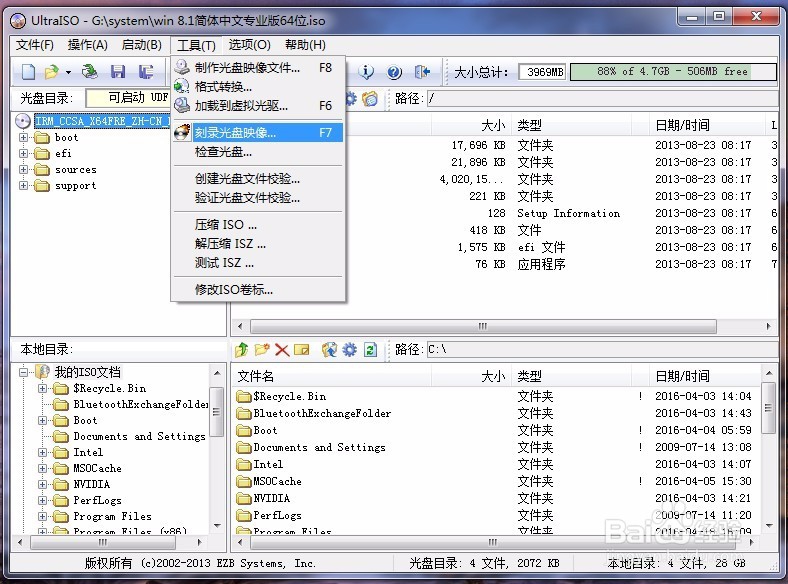The height and width of the screenshot is (584, 788).
Task: Open the 选项(O) menu
Action: [250, 45]
